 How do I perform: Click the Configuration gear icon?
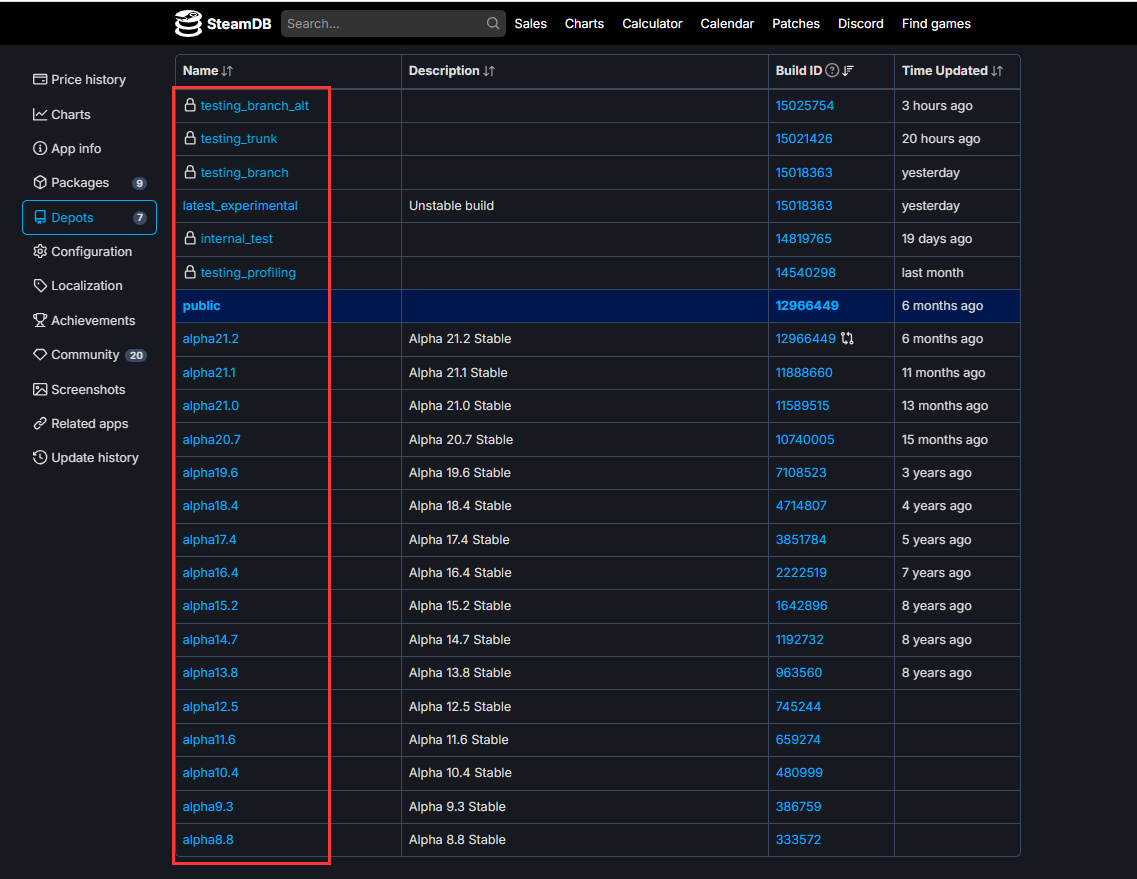(40, 251)
